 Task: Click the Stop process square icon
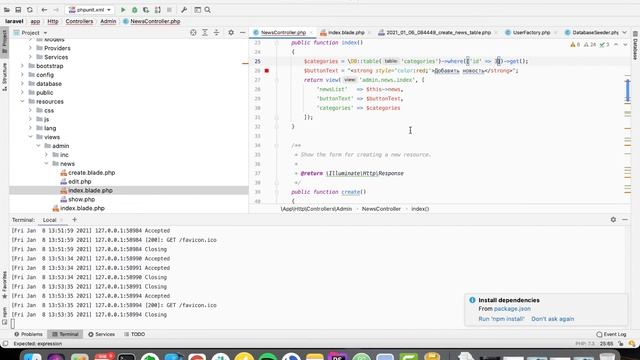[169, 10]
